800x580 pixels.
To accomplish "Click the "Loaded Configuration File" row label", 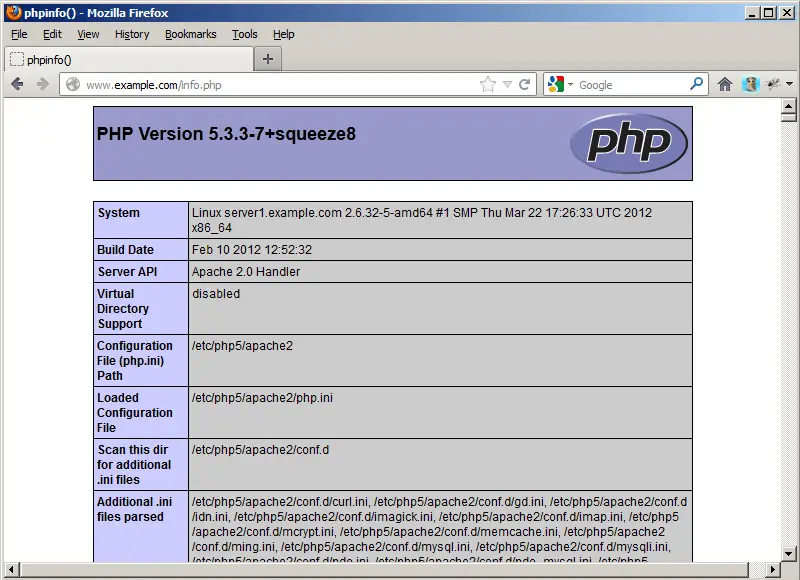I will pos(135,413).
